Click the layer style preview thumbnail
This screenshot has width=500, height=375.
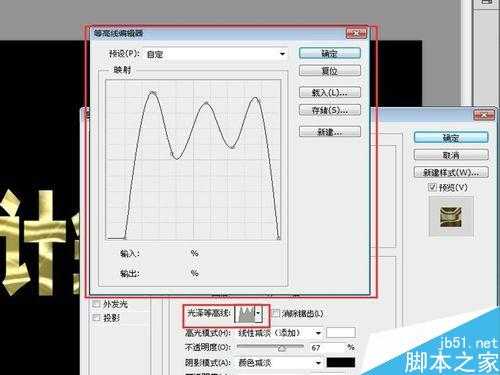click(451, 216)
